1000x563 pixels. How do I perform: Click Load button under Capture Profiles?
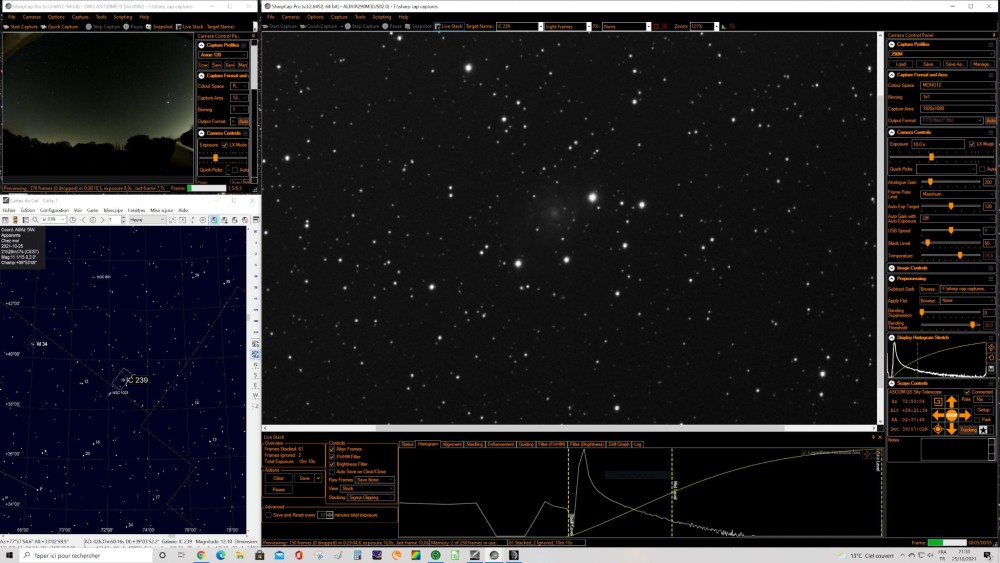(901, 64)
